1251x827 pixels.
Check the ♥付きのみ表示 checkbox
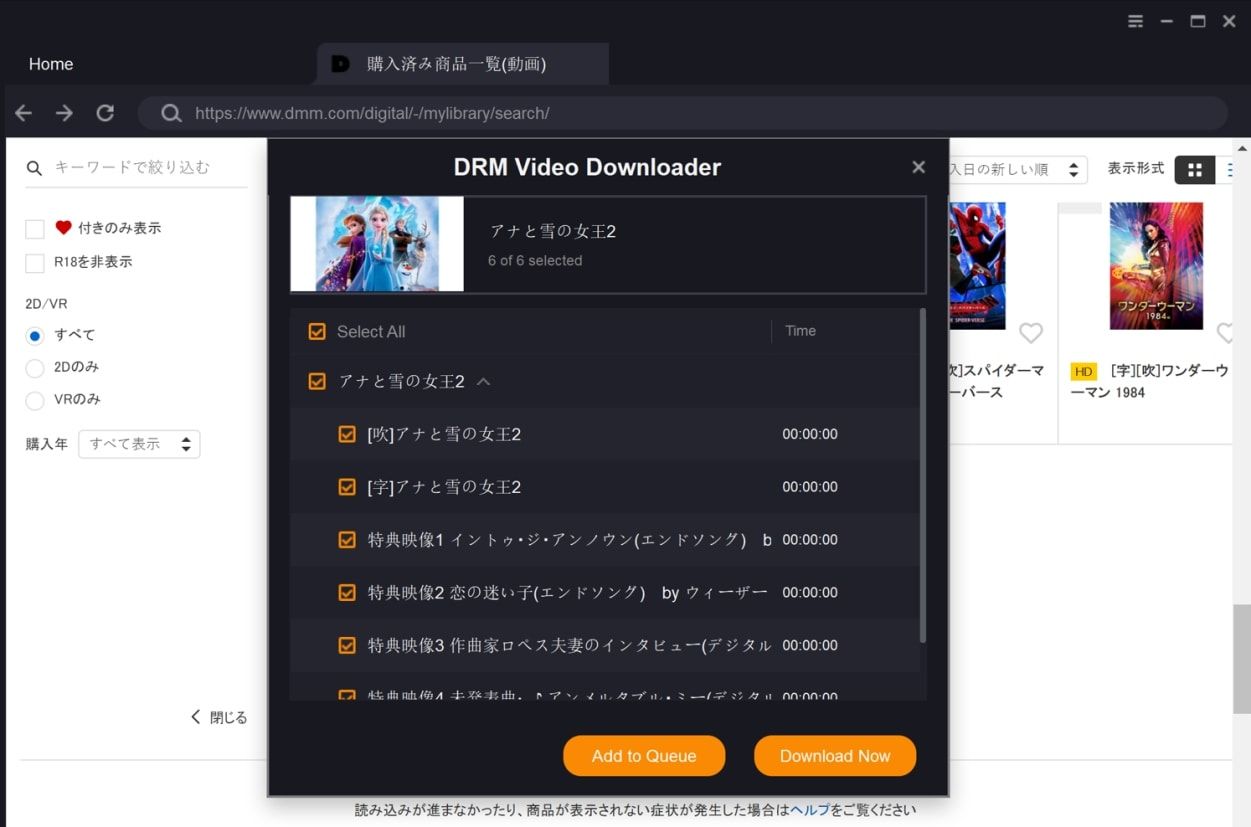coord(35,229)
